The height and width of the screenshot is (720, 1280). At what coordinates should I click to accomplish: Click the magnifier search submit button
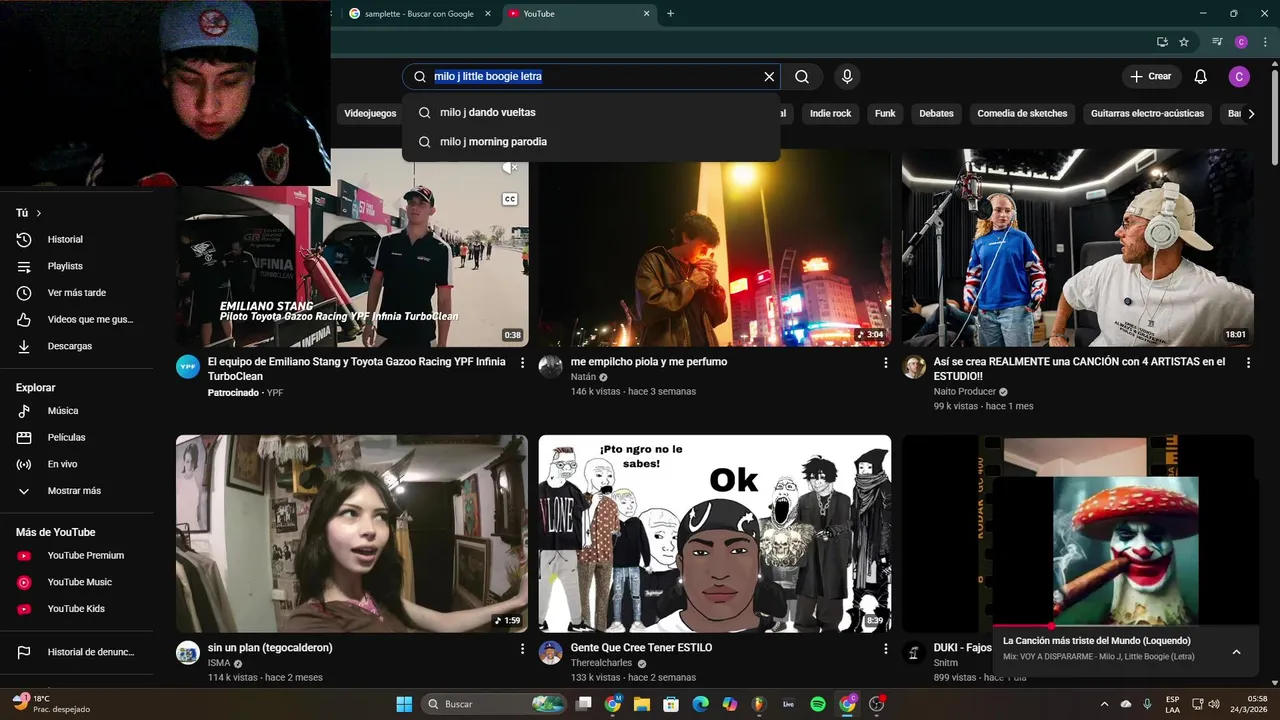pyautogui.click(x=802, y=76)
